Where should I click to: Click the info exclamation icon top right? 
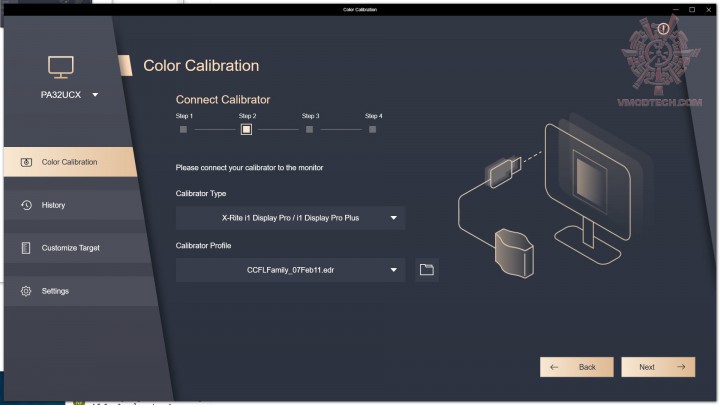point(663,28)
